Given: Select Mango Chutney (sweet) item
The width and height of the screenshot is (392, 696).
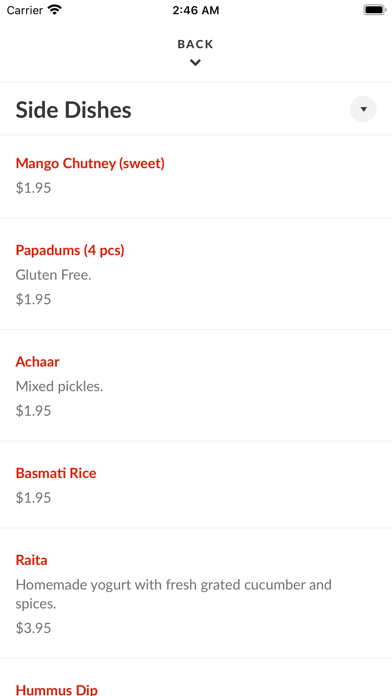Looking at the screenshot, I should click(196, 176).
